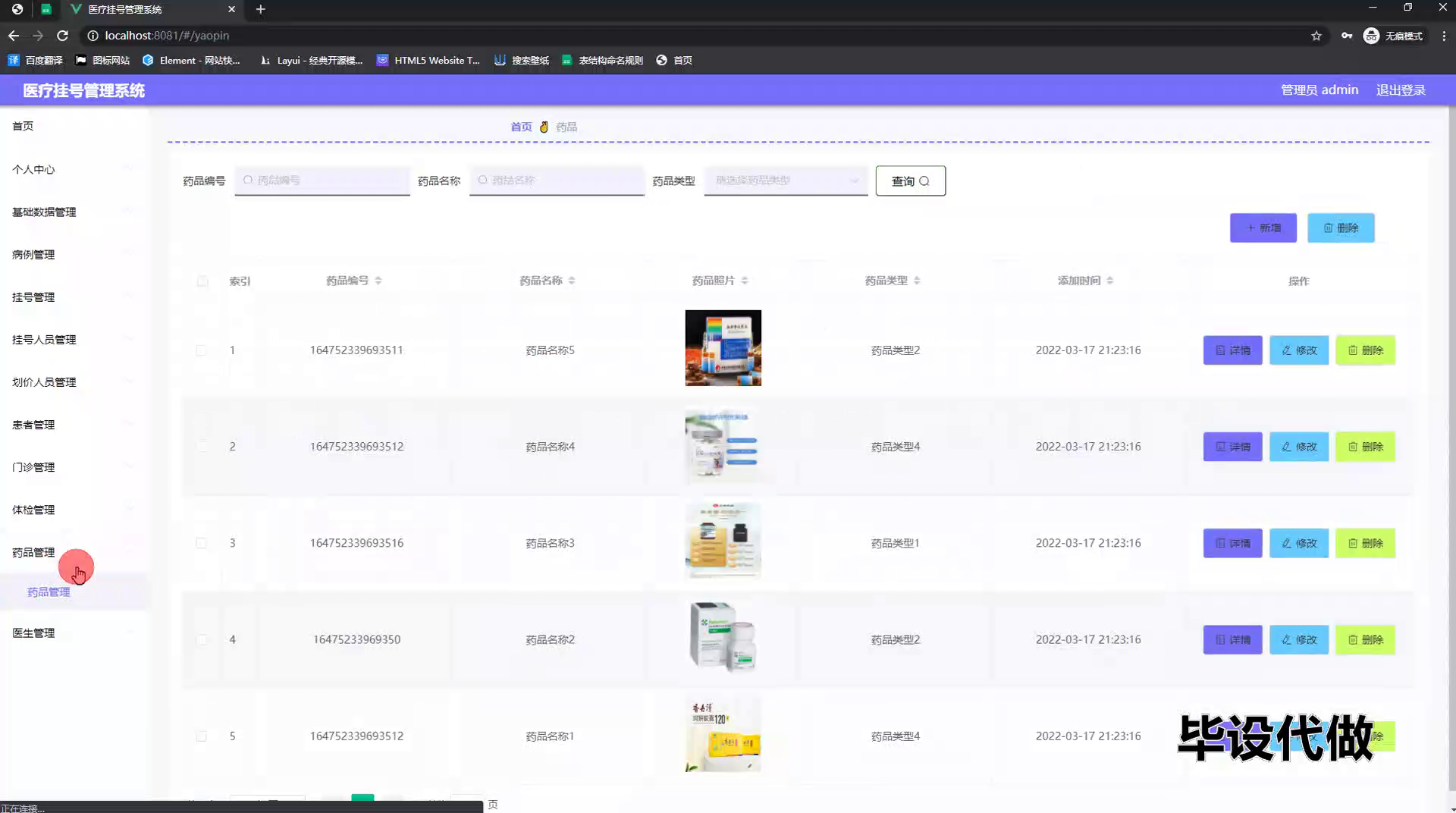
Task: Open the Element bookmark
Action: [x=191, y=60]
